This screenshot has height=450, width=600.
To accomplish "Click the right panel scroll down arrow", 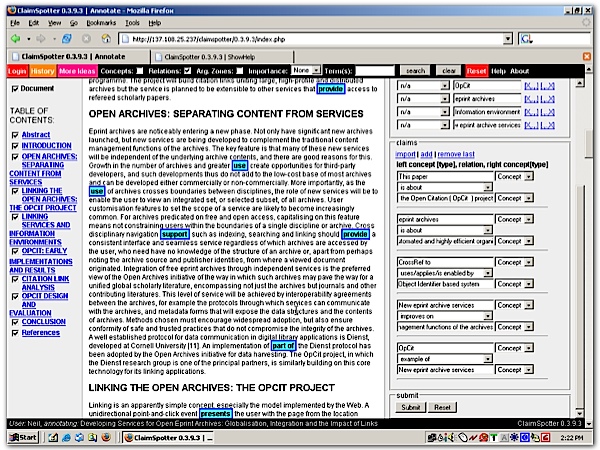I will tap(579, 413).
